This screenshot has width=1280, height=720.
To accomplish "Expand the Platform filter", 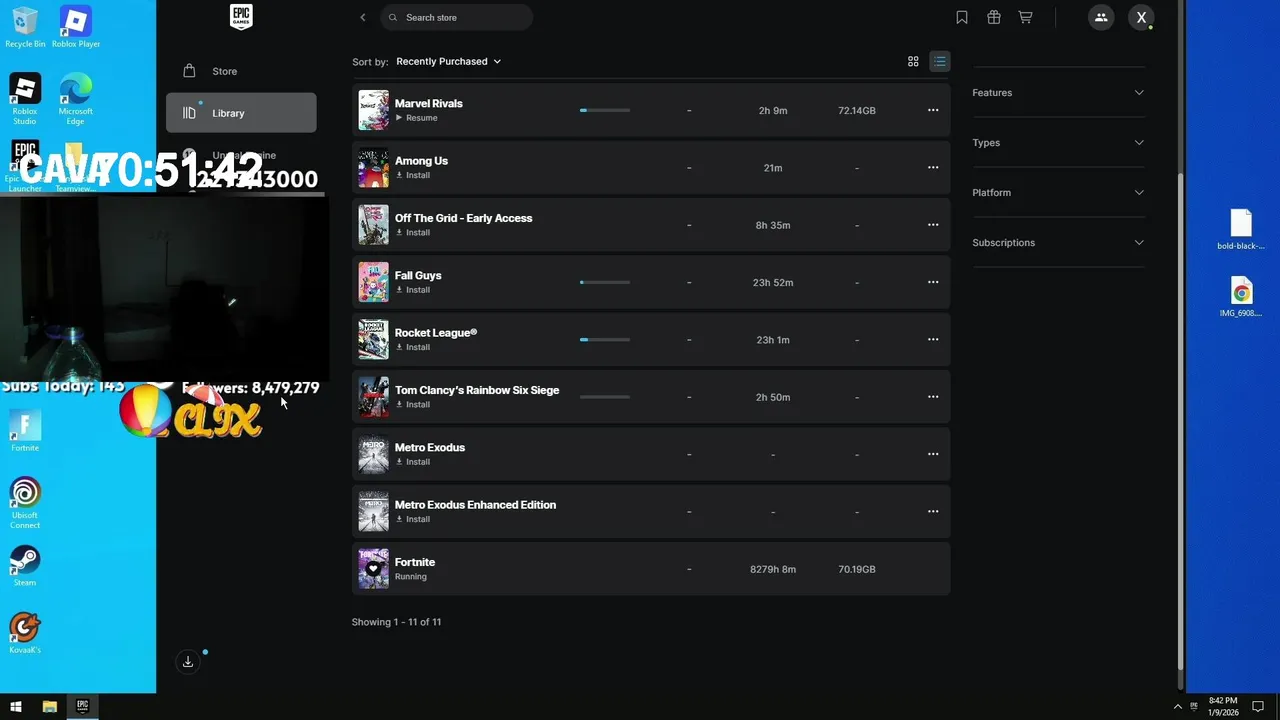I will point(1058,193).
